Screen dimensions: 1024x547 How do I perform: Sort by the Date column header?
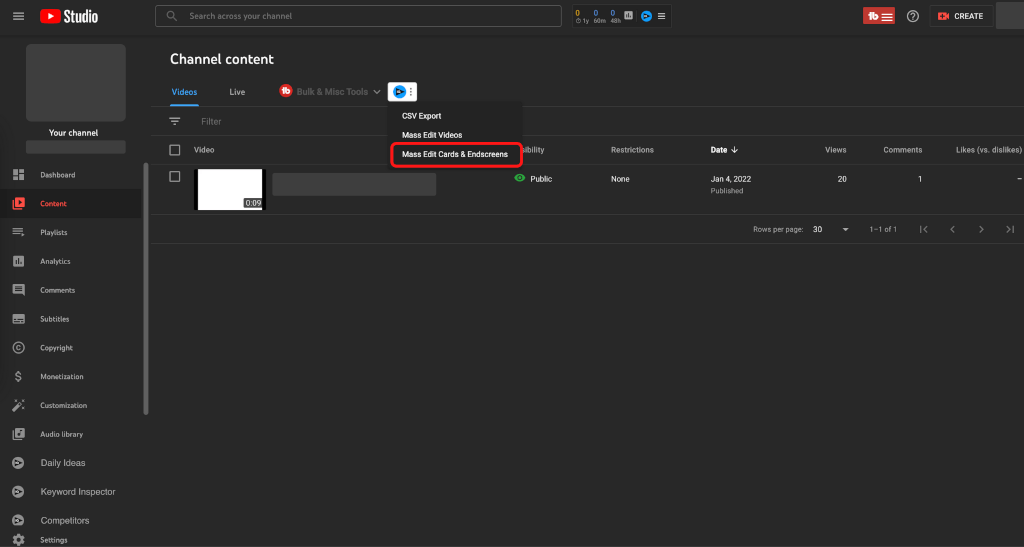pos(723,150)
